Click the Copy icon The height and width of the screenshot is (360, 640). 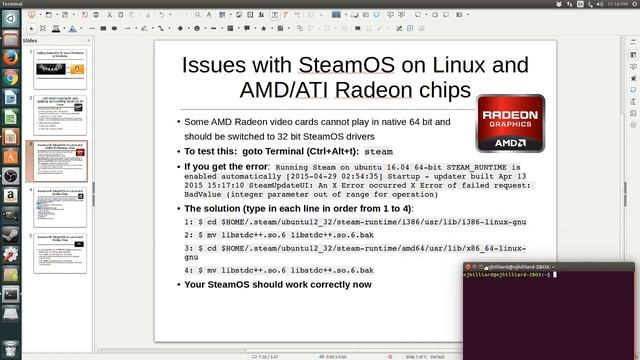coord(121,15)
